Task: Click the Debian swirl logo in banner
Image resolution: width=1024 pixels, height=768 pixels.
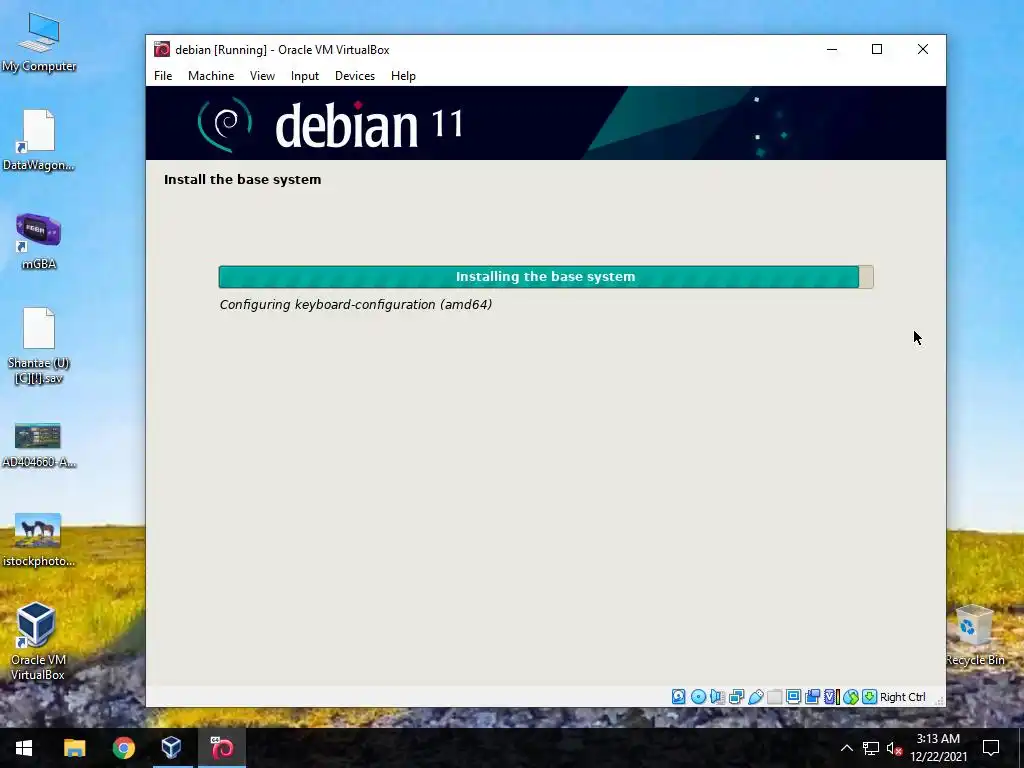Action: 225,123
